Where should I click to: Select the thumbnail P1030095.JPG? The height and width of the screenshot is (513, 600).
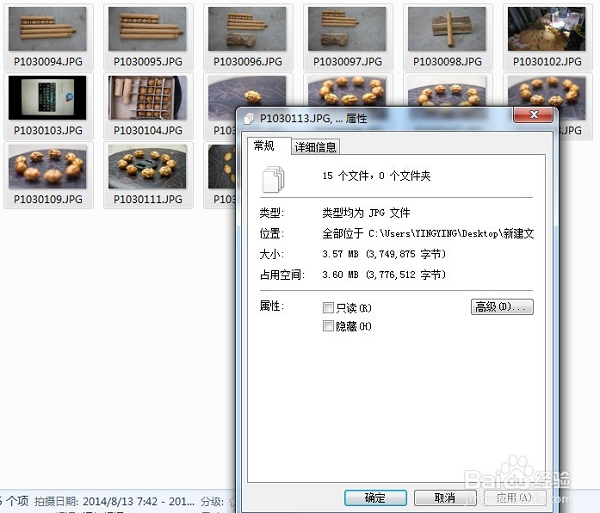point(147,36)
